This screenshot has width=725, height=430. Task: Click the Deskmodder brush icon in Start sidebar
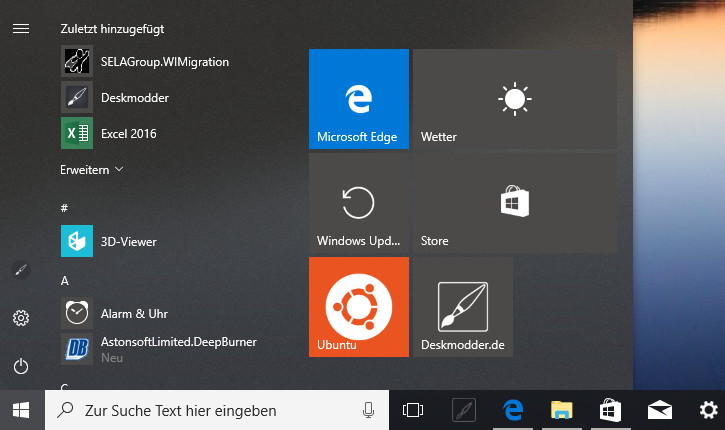pyautogui.click(x=21, y=270)
